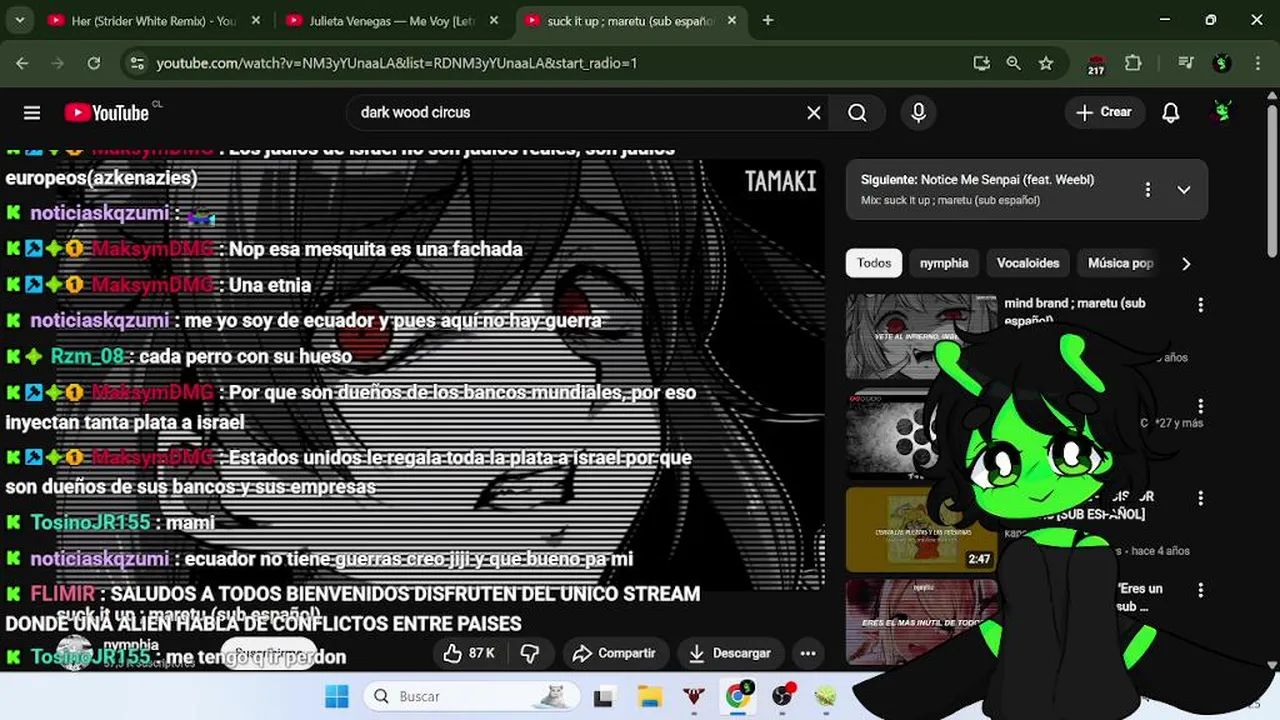Viewport: 1280px width, 720px height.
Task: Open mind brand ; maretu video title
Action: (x=1075, y=311)
